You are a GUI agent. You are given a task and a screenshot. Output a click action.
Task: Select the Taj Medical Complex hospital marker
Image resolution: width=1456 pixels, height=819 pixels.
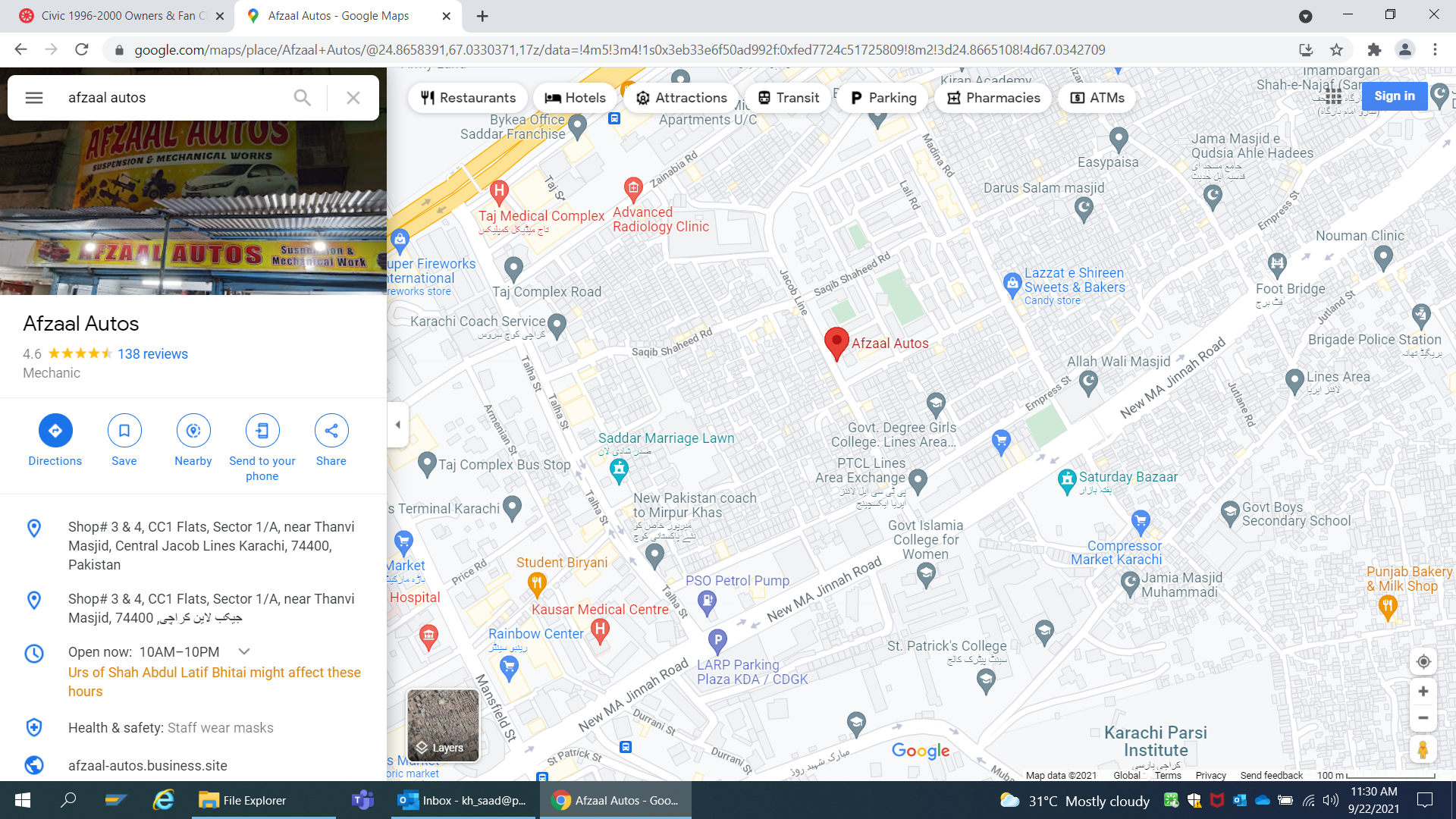tap(499, 192)
